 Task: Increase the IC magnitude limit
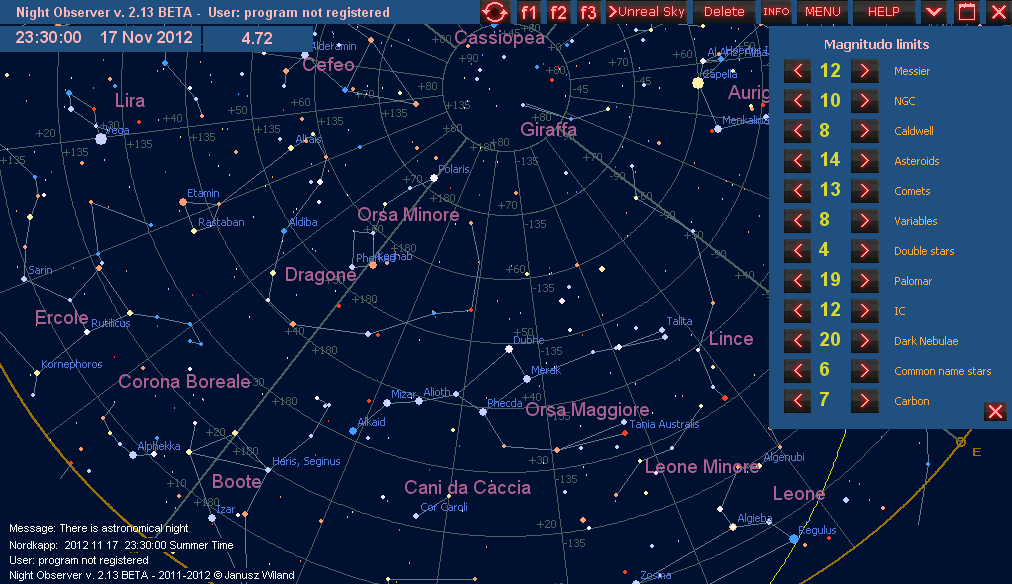click(x=865, y=311)
